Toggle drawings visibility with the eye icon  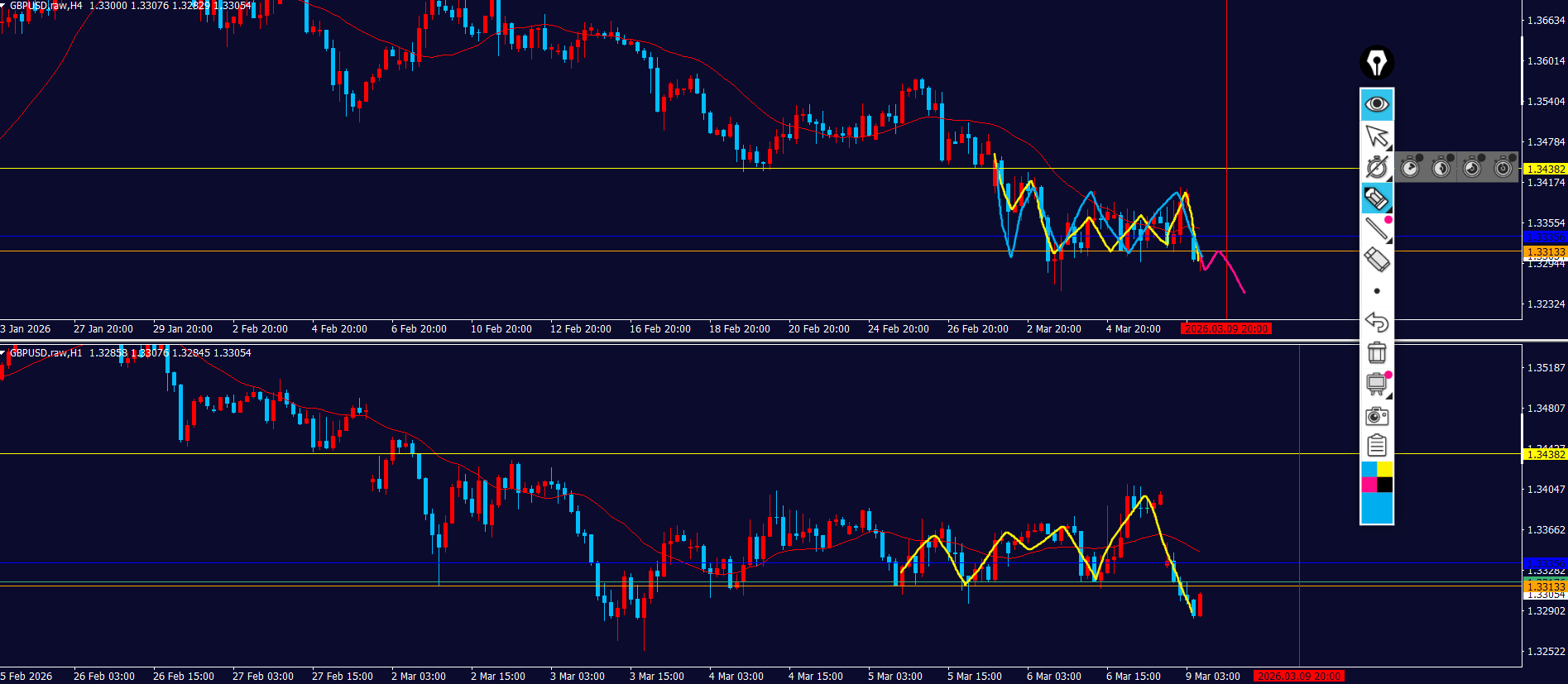pos(1377,104)
